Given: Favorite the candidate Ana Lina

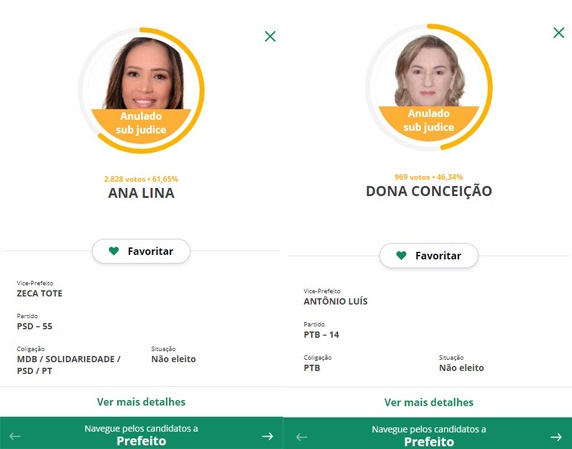Looking at the screenshot, I should (x=141, y=251).
